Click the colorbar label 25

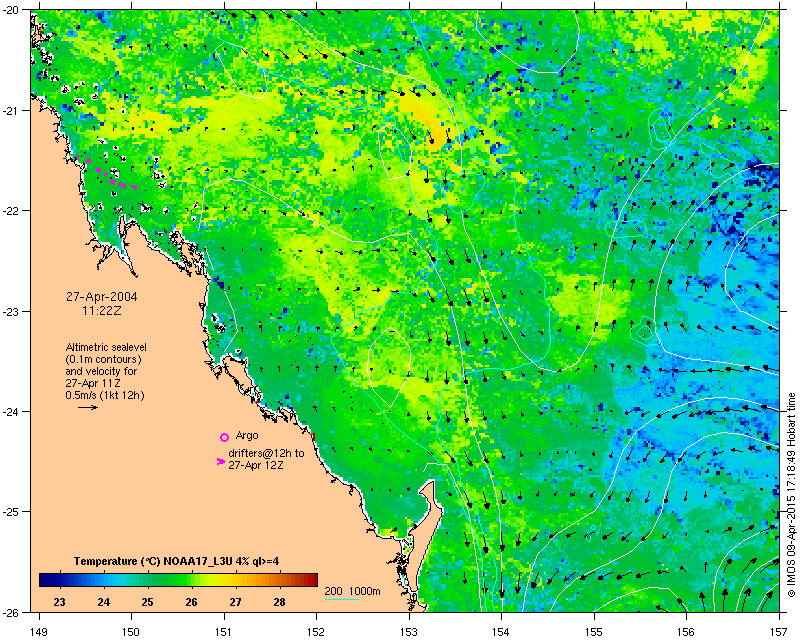pos(147,602)
